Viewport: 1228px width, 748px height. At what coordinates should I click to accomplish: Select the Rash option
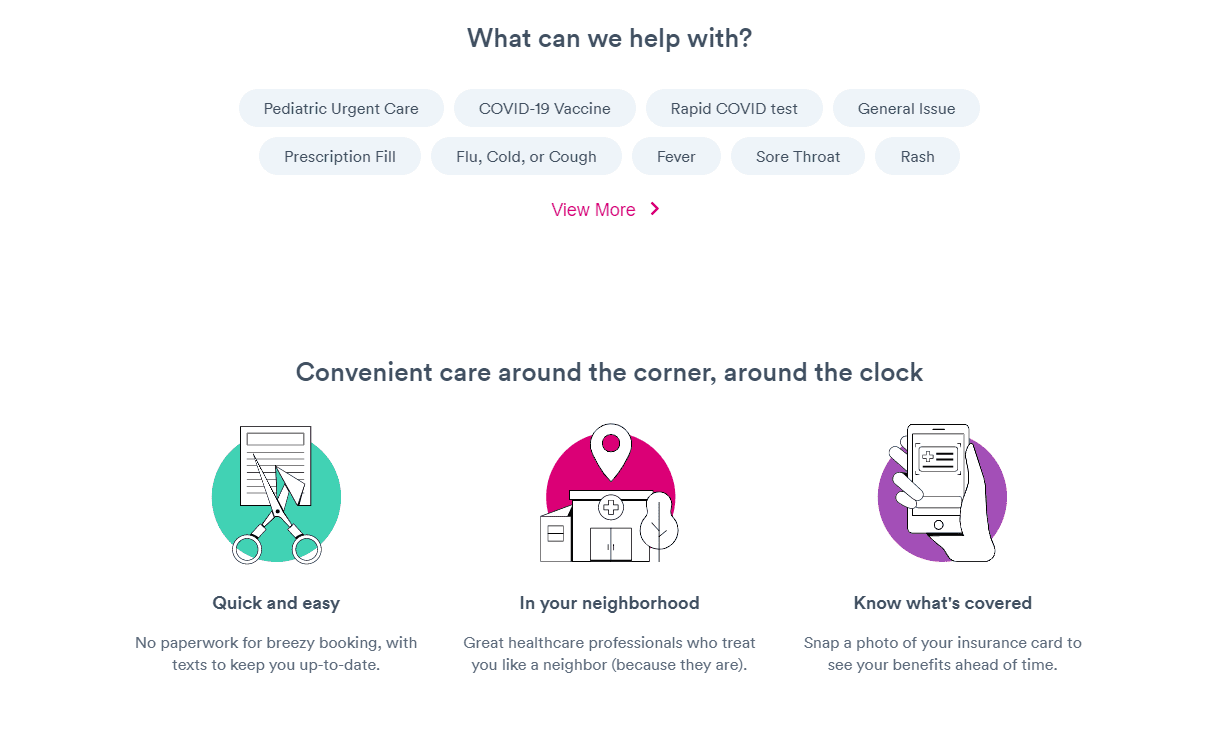pyautogui.click(x=917, y=157)
